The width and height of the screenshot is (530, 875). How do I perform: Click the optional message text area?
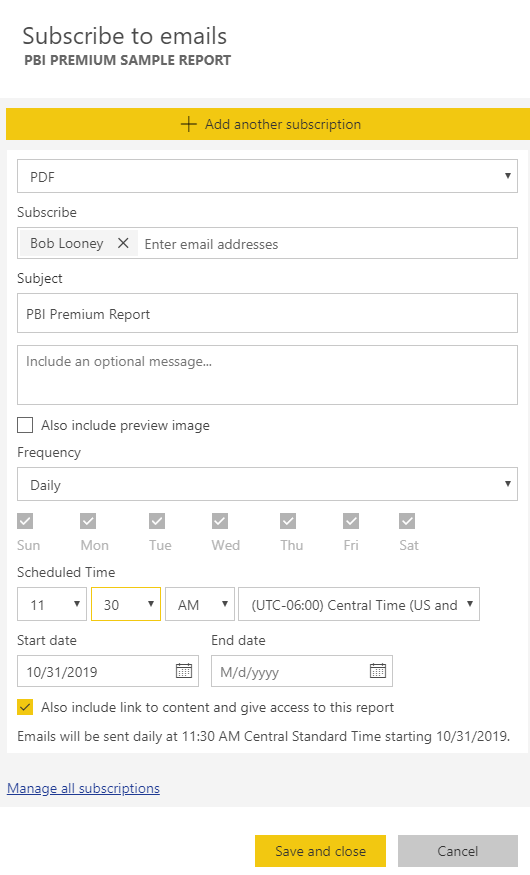[267, 375]
